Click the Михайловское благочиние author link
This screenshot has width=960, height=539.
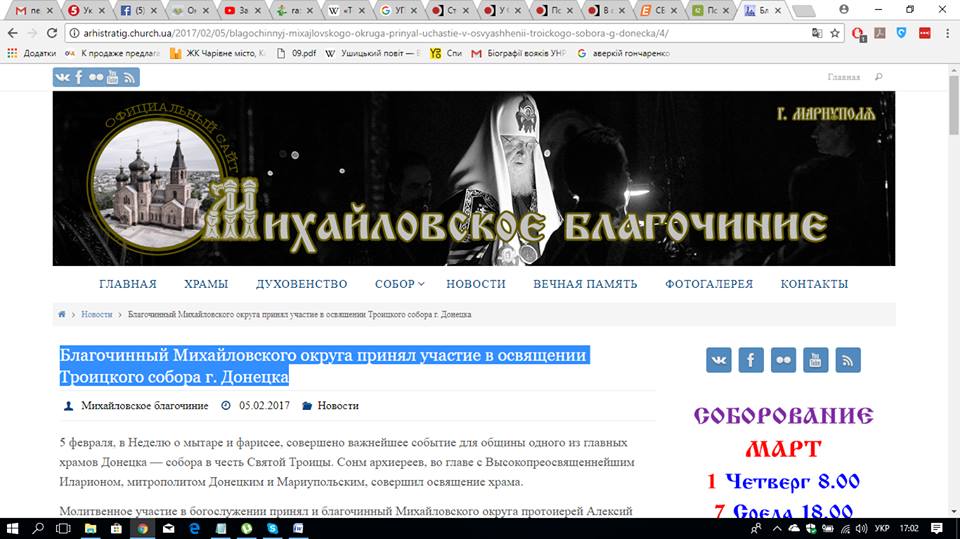[x=144, y=406]
